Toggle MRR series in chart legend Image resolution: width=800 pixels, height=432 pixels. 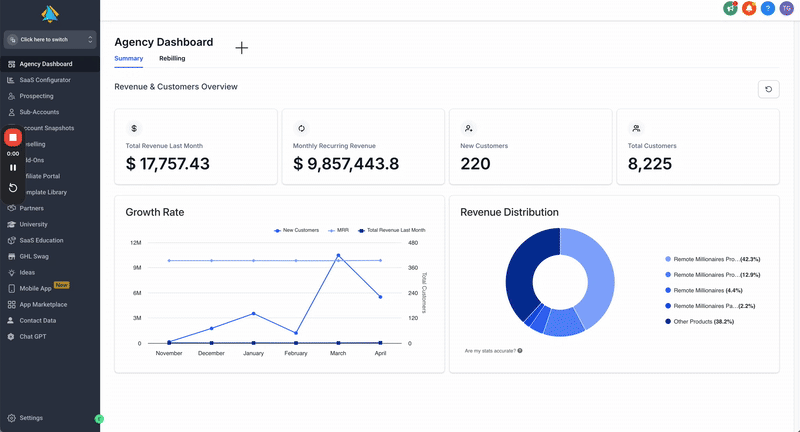[x=338, y=230]
